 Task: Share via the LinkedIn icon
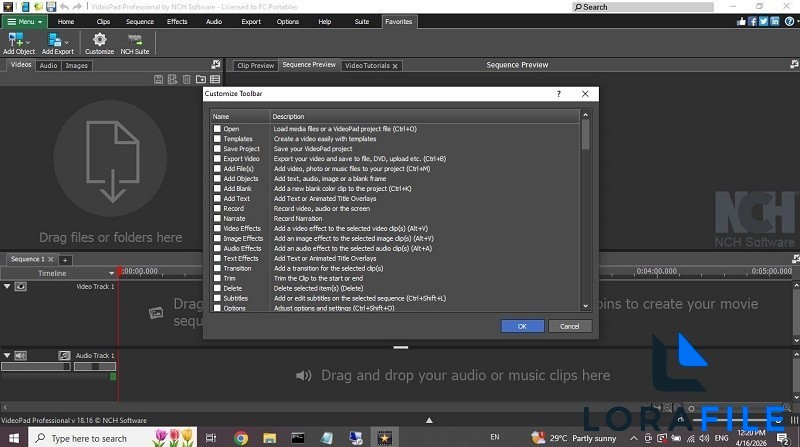(775, 21)
